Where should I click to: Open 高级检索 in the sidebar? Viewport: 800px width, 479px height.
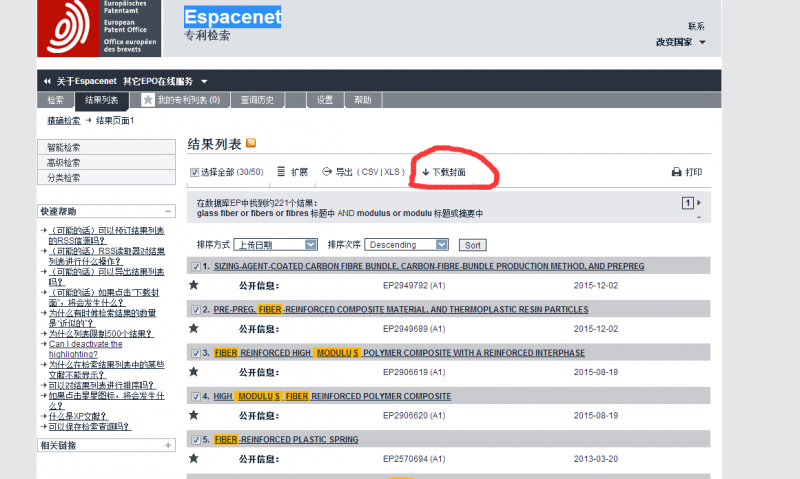(107, 163)
